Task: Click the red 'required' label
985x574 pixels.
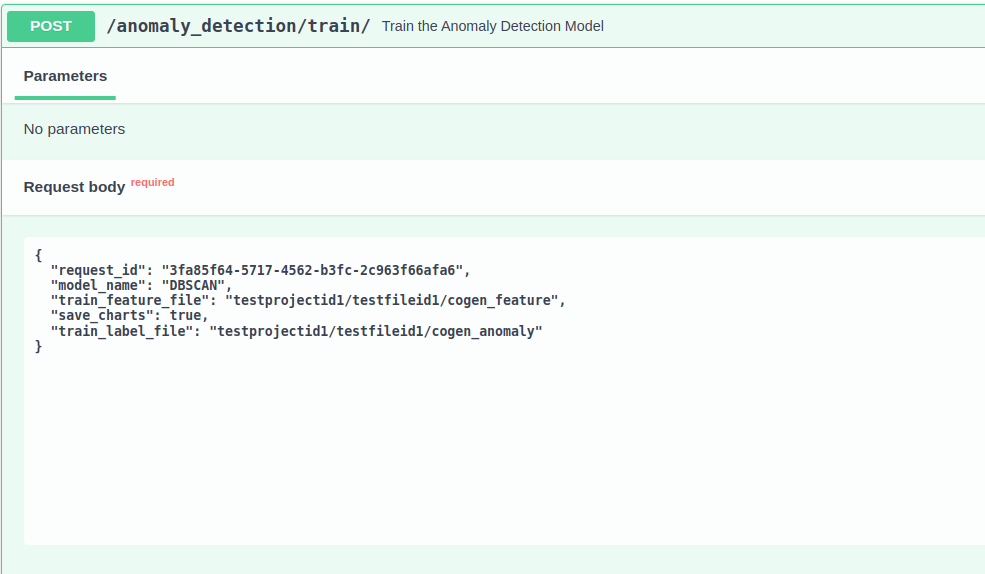Action: (x=152, y=183)
